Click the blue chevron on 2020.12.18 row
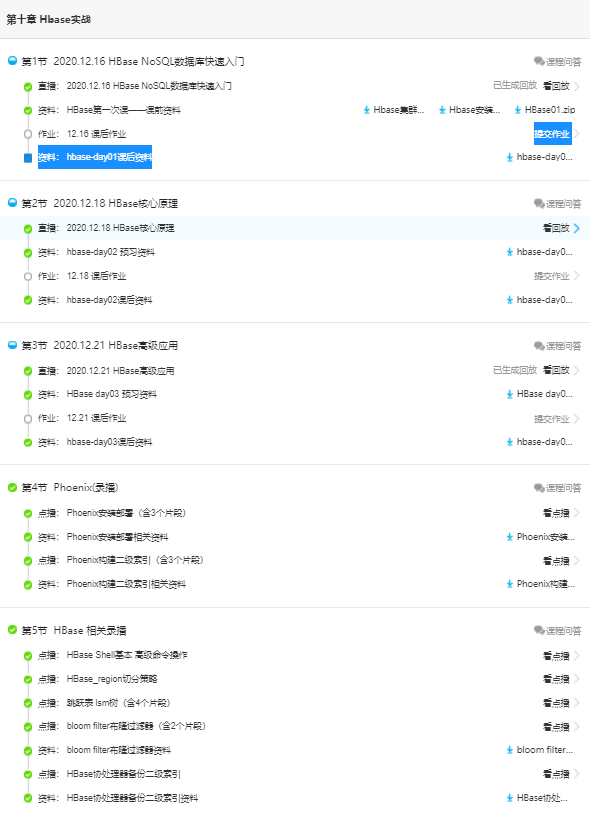The height and width of the screenshot is (818, 590). (x=576, y=228)
